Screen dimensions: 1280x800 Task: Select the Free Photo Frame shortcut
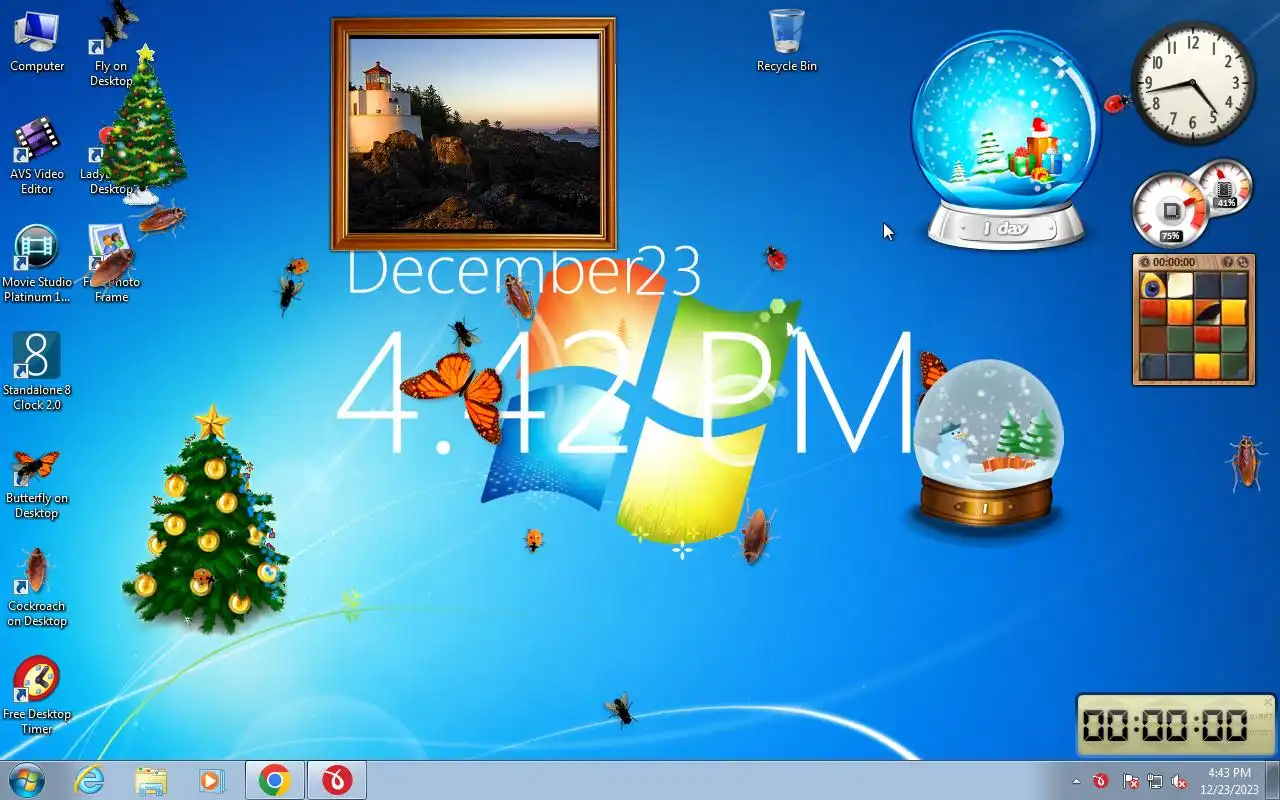(111, 264)
